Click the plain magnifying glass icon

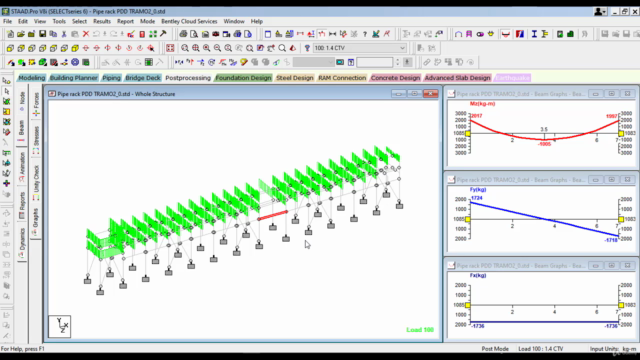(x=282, y=48)
